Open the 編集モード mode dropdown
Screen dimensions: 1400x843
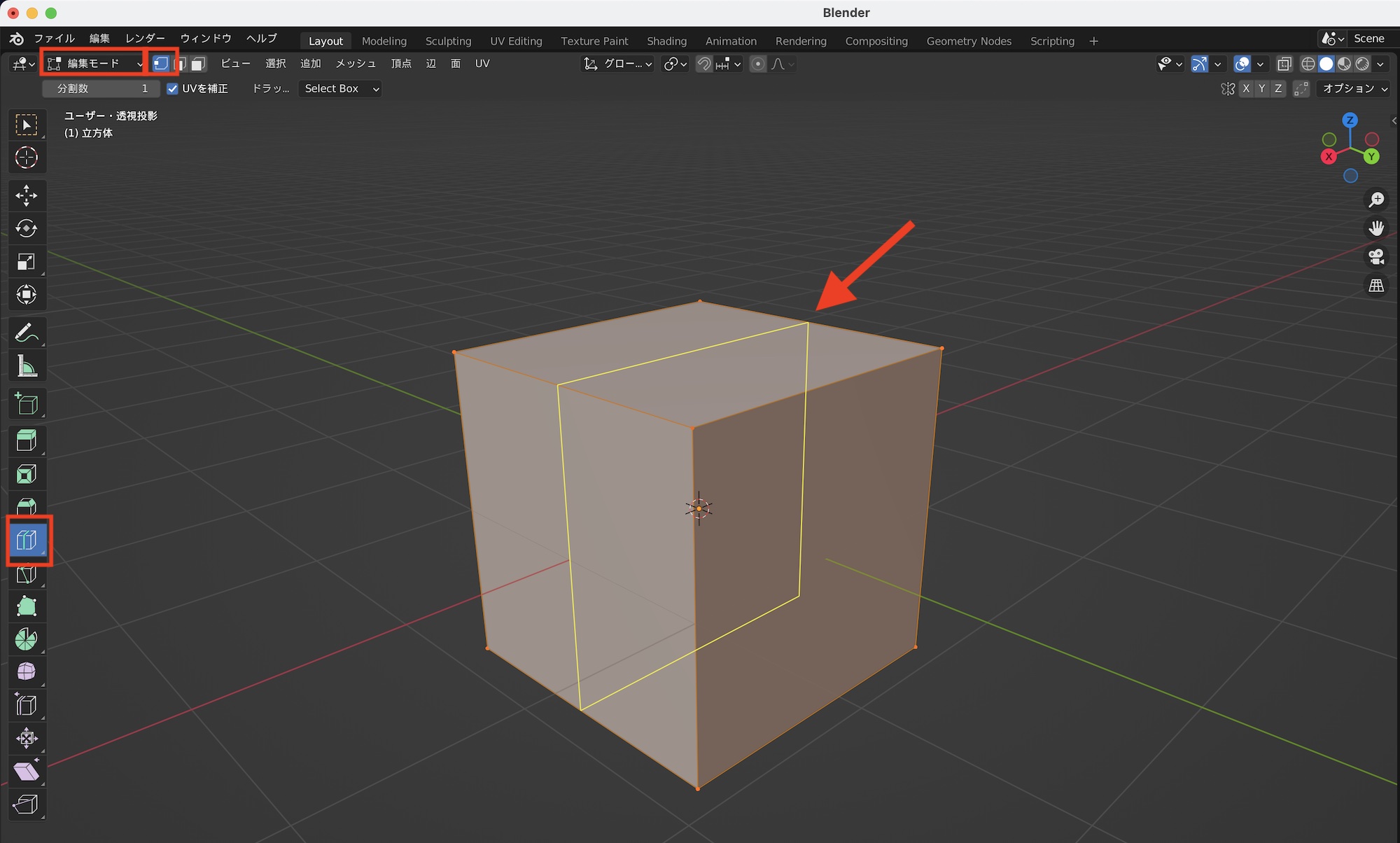point(94,64)
